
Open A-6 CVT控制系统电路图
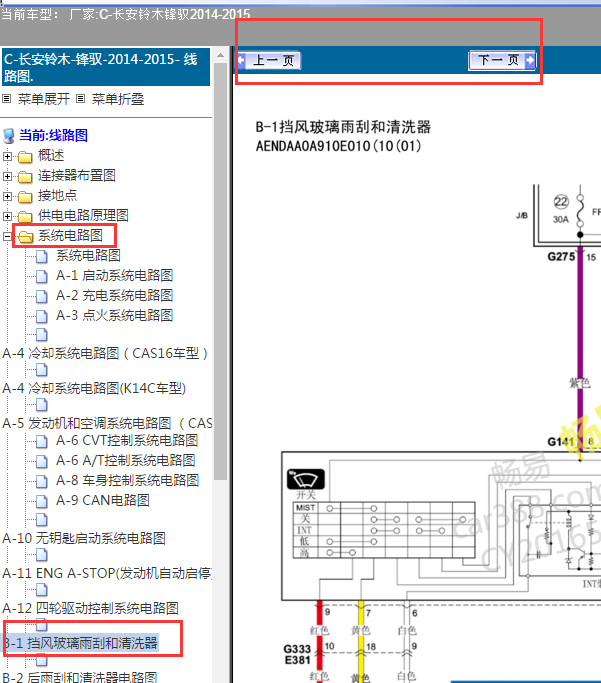click(x=127, y=440)
